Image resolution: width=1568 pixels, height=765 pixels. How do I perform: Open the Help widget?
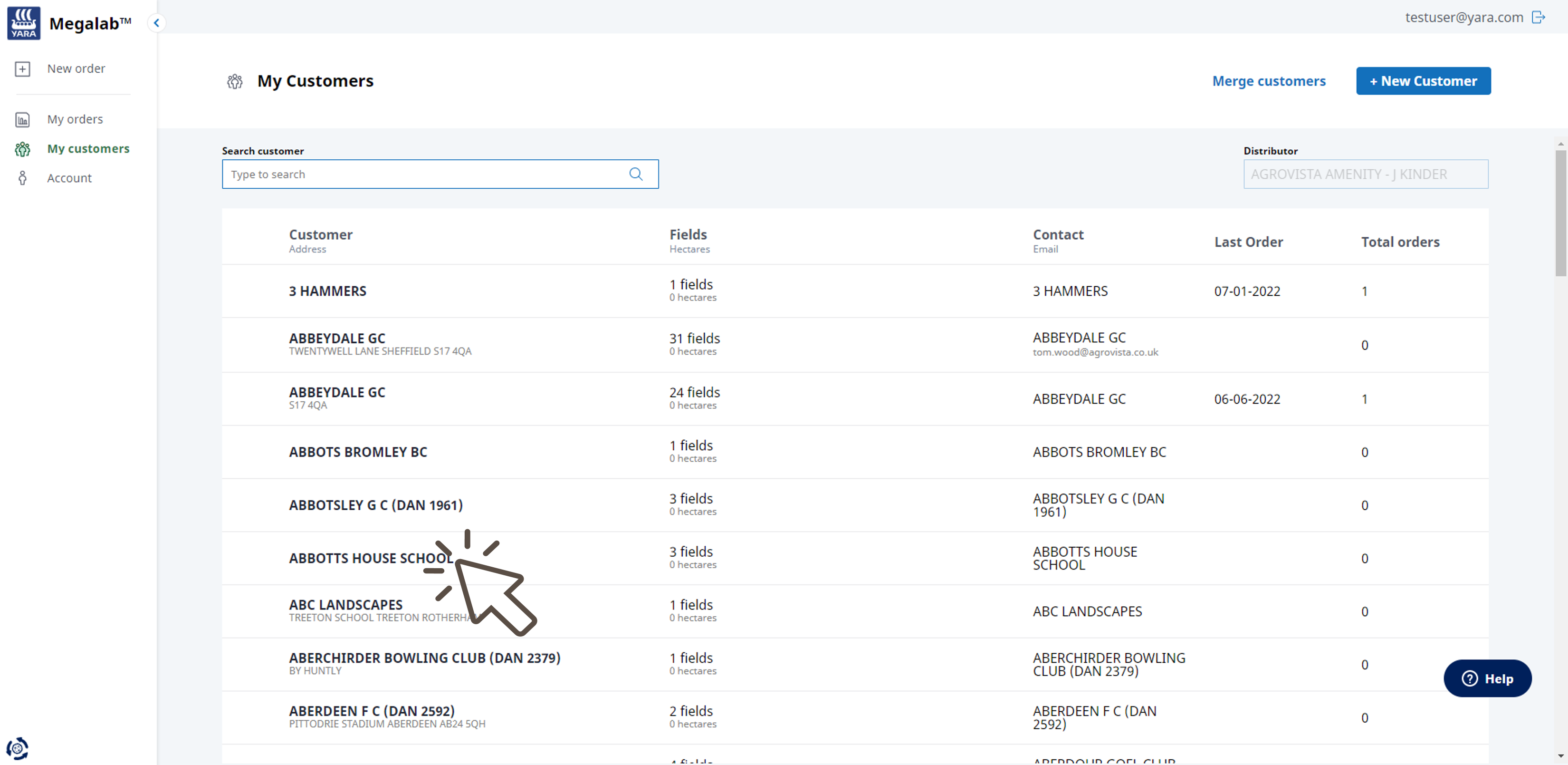(x=1487, y=678)
